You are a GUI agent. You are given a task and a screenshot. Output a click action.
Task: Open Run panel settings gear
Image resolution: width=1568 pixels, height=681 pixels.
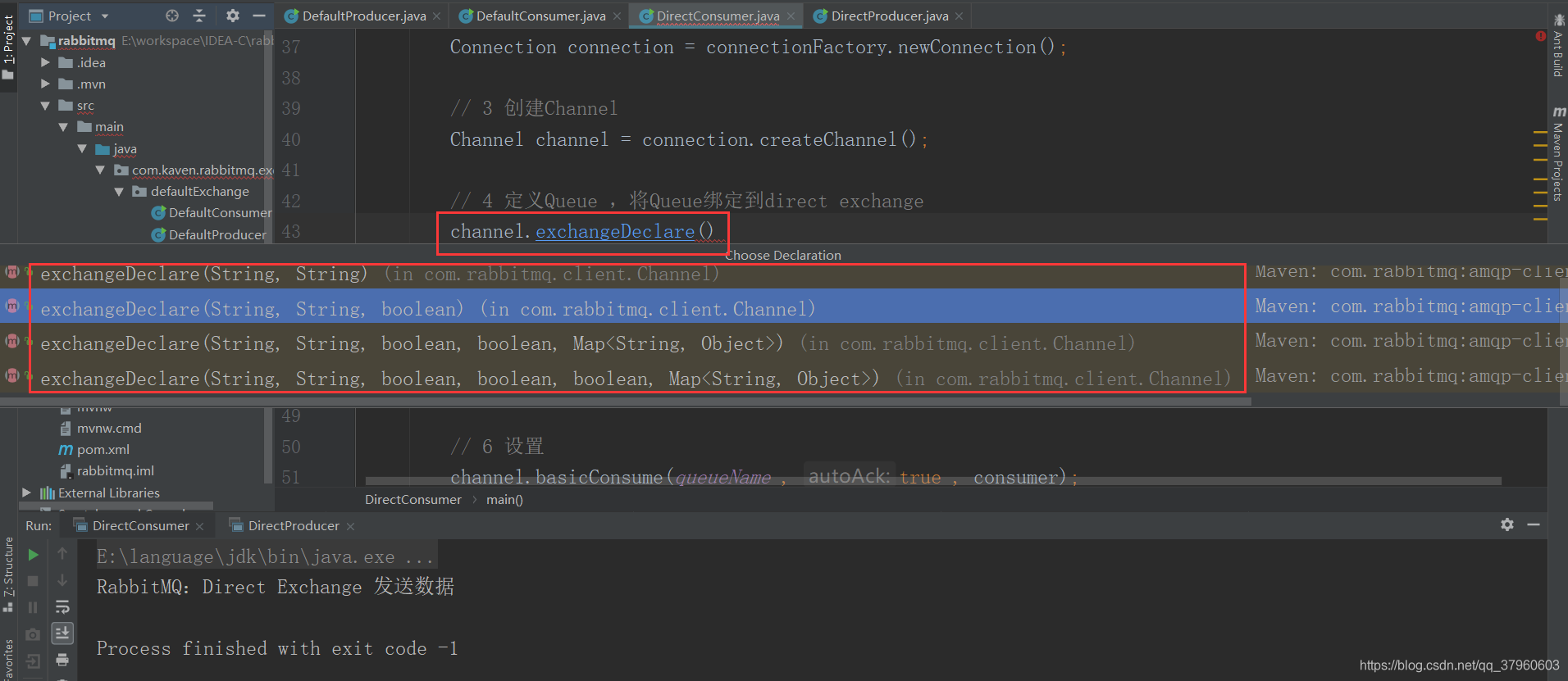[x=1507, y=524]
